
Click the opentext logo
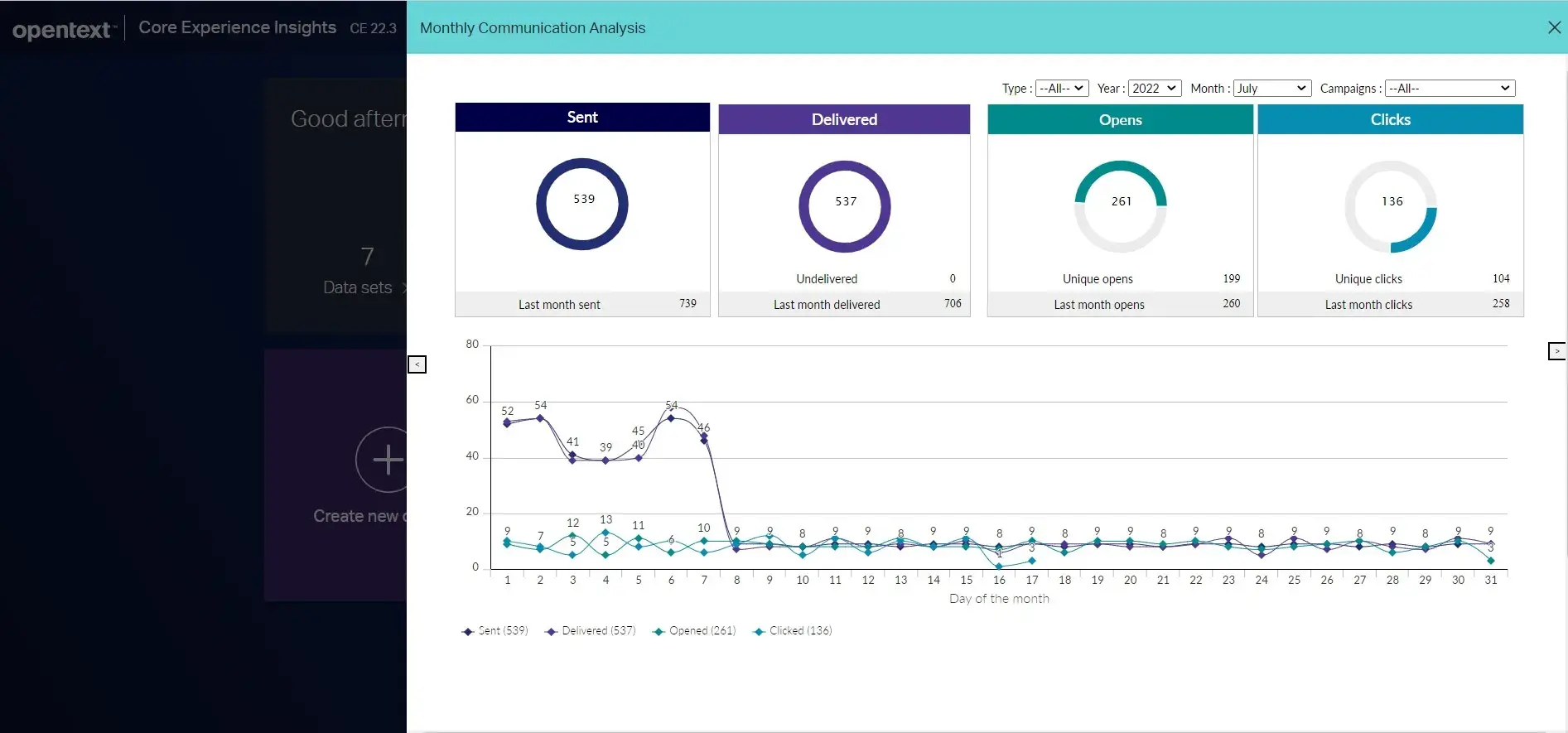coord(64,30)
